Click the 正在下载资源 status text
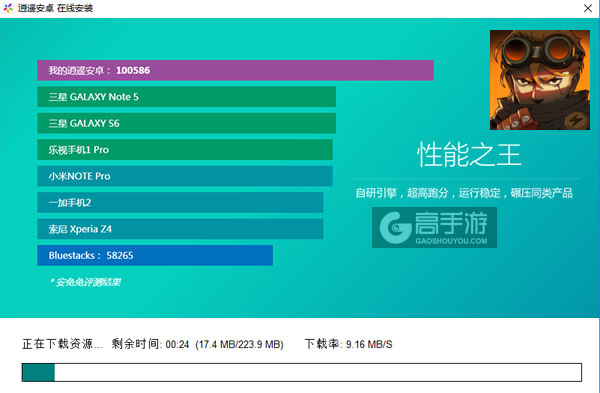The height and width of the screenshot is (393, 600). pos(62,344)
